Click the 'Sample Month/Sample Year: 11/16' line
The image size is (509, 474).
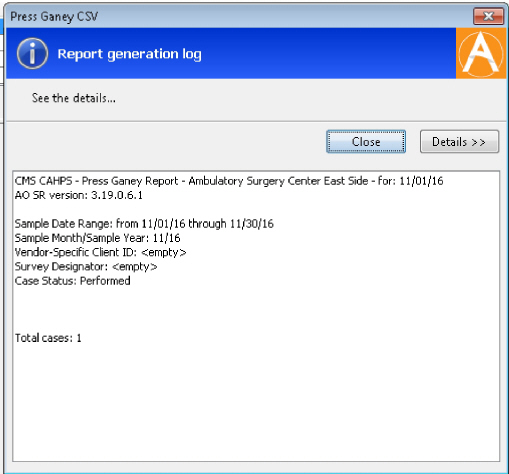coord(97,238)
